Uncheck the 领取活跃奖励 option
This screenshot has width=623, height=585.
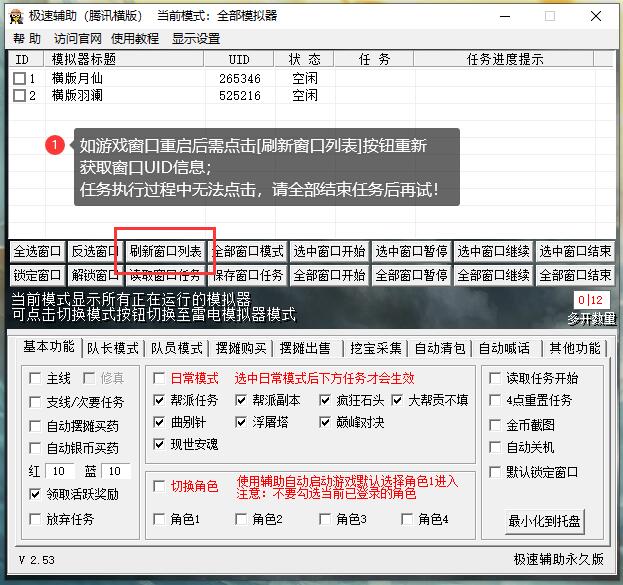(x=36, y=494)
